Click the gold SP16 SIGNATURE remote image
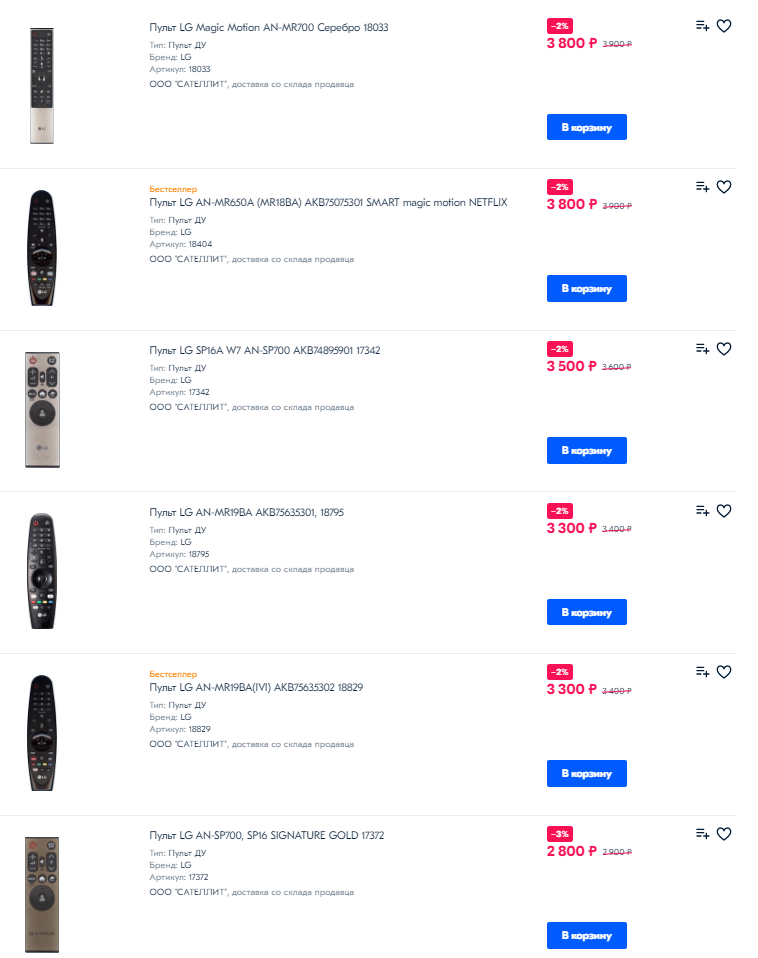758x958 pixels. [x=42, y=894]
